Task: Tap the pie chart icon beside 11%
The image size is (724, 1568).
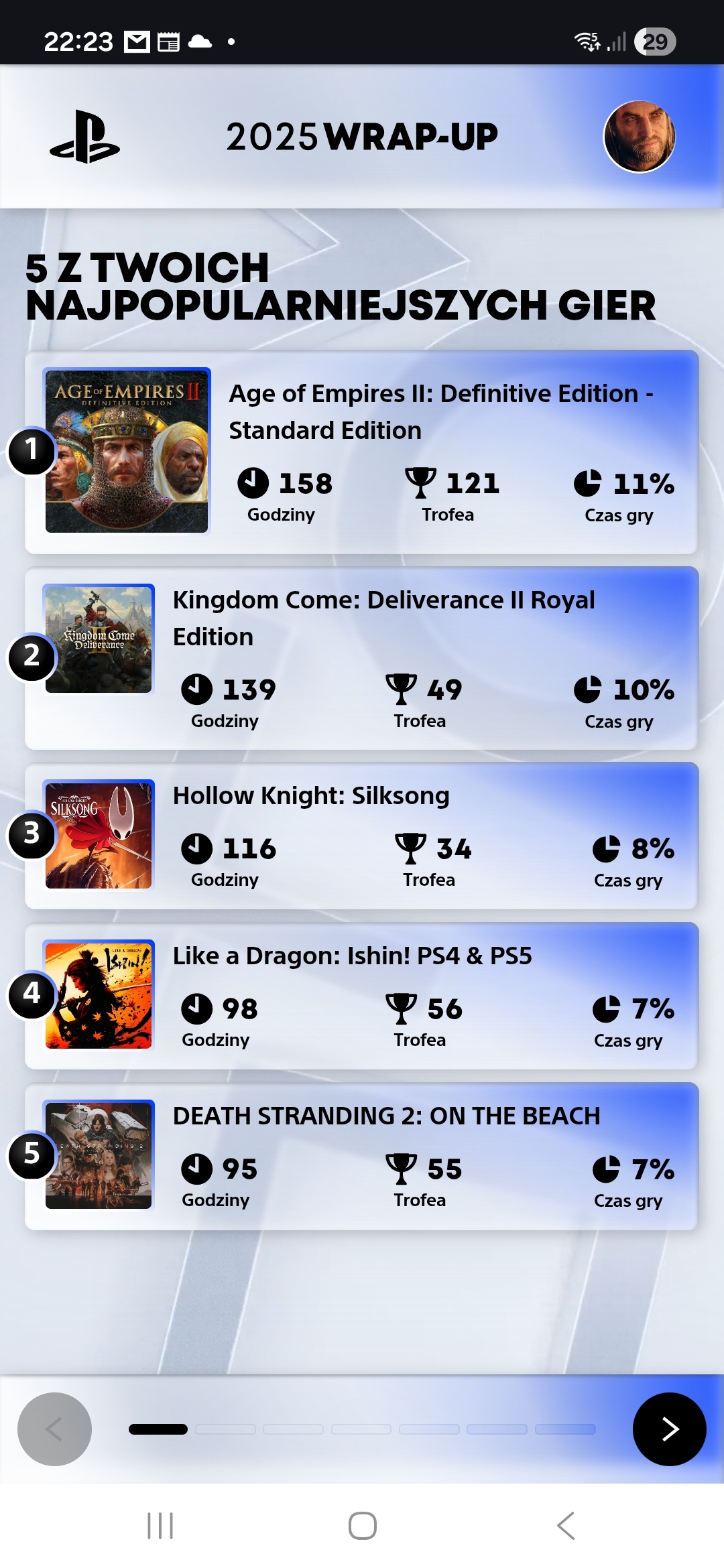Action: 587,483
